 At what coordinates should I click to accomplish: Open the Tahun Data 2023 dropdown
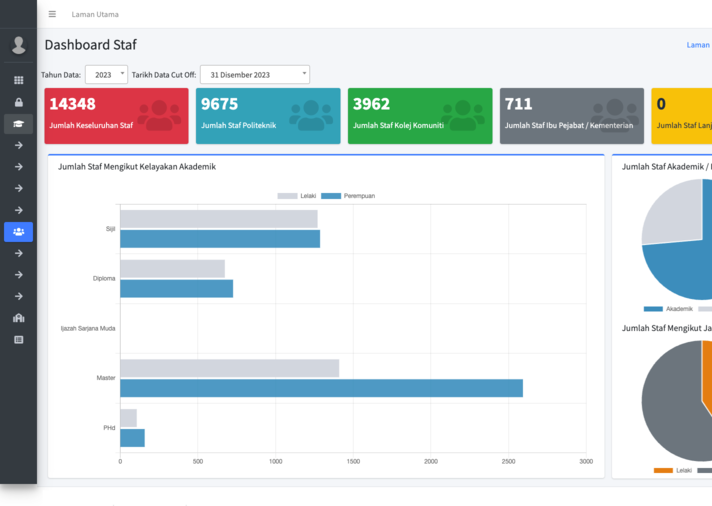tap(106, 75)
